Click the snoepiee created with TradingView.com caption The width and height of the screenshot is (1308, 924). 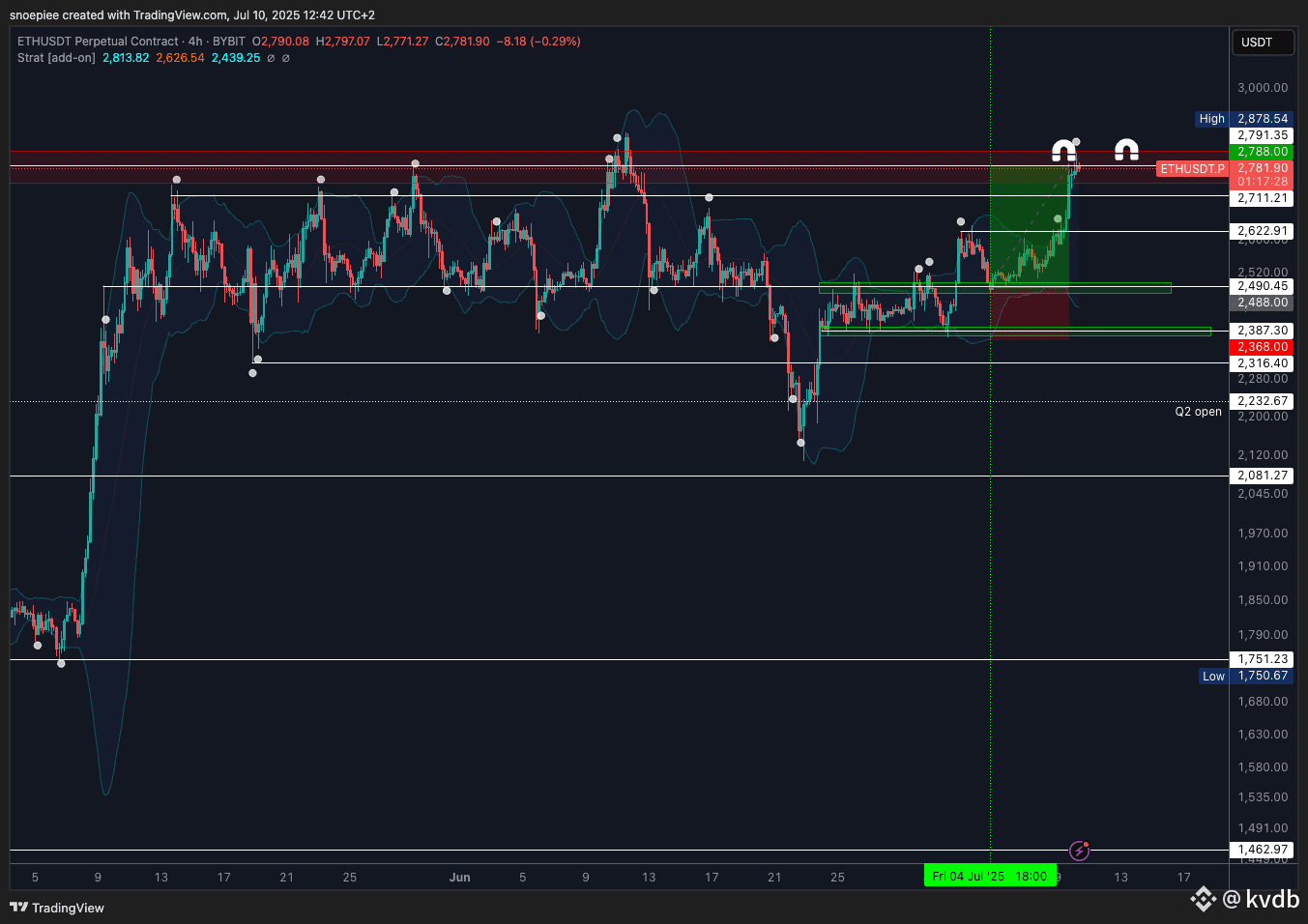(192, 14)
